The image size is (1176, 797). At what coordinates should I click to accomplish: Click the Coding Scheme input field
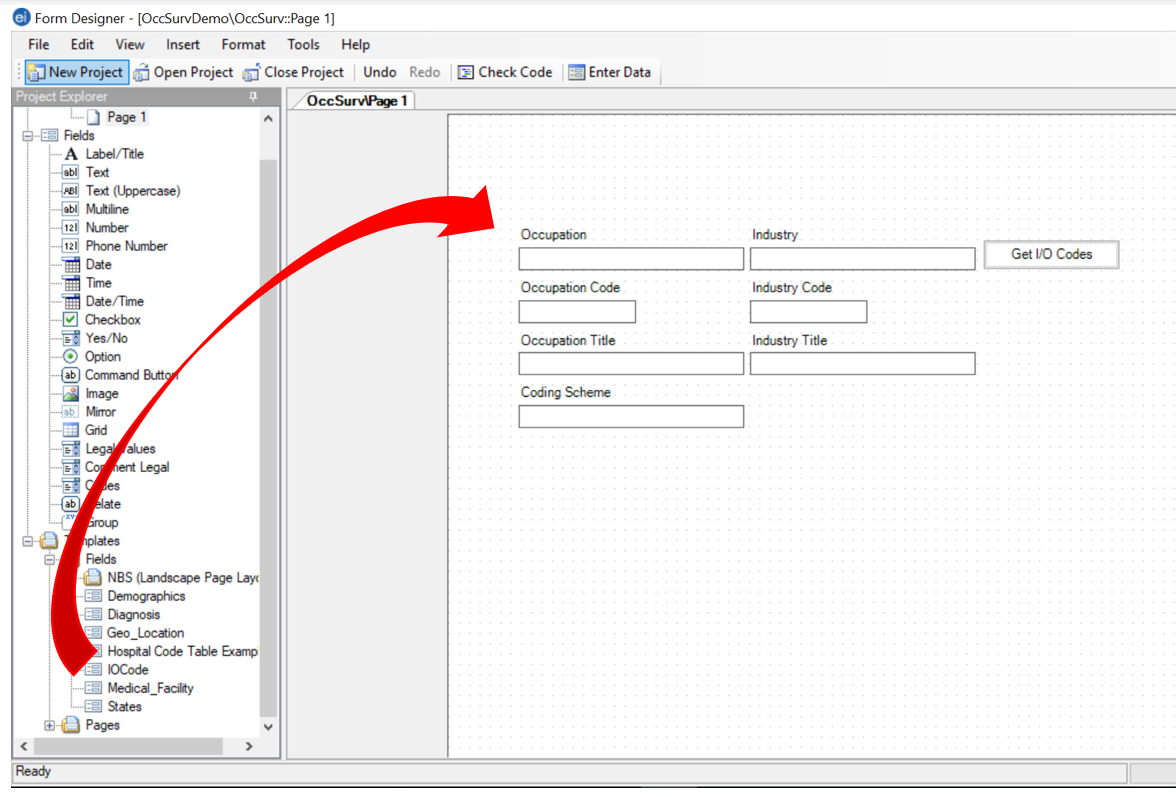(631, 416)
